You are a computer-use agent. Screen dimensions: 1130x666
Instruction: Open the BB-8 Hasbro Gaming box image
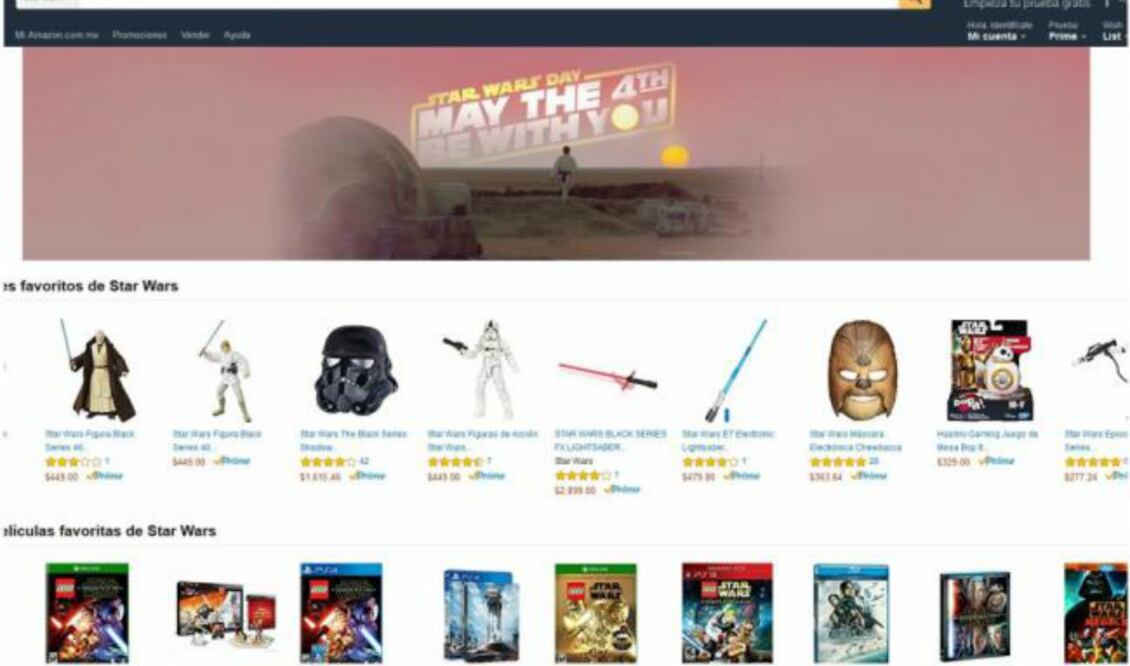pyautogui.click(x=991, y=370)
